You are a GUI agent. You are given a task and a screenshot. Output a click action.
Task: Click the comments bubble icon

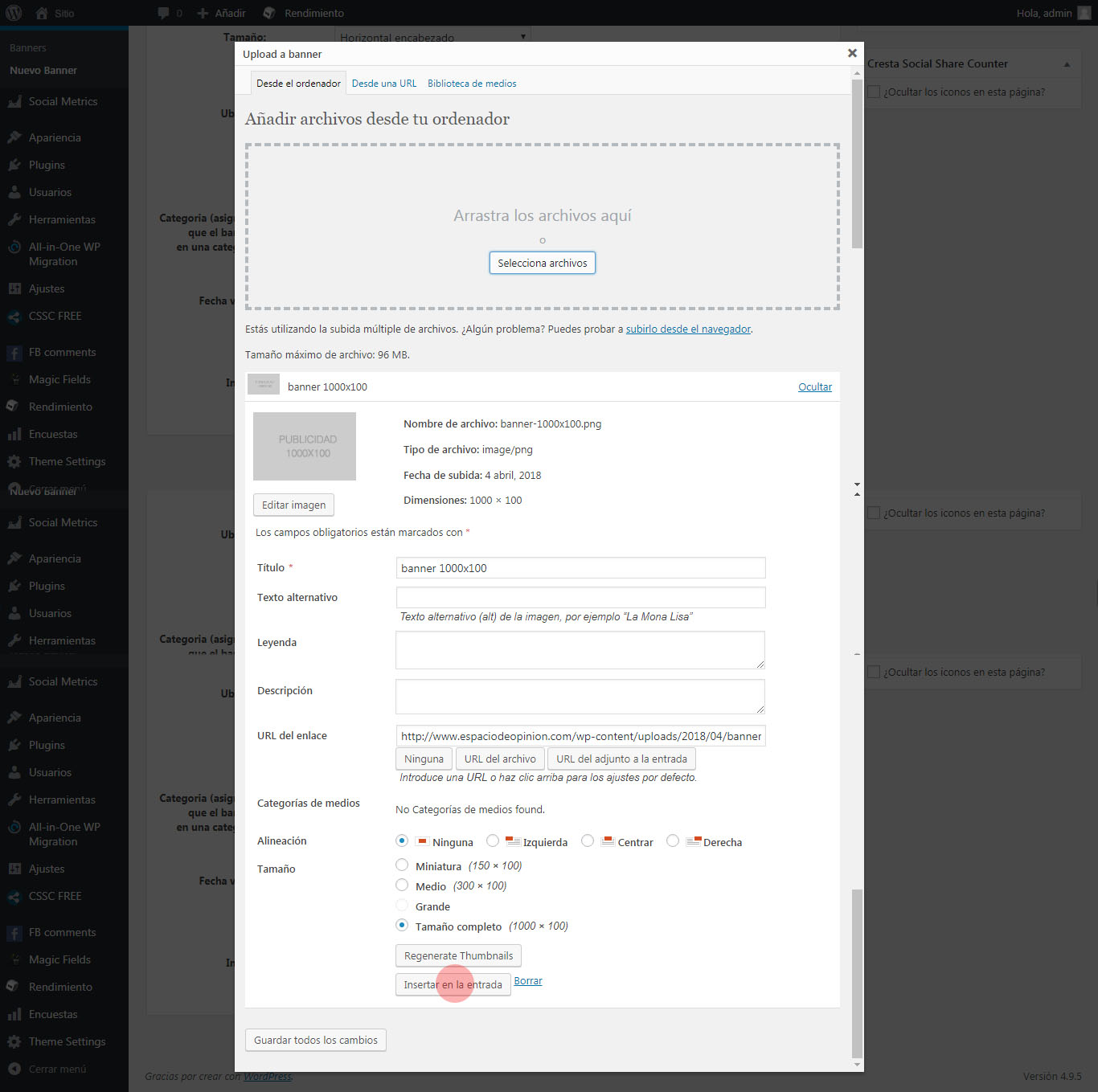point(164,13)
